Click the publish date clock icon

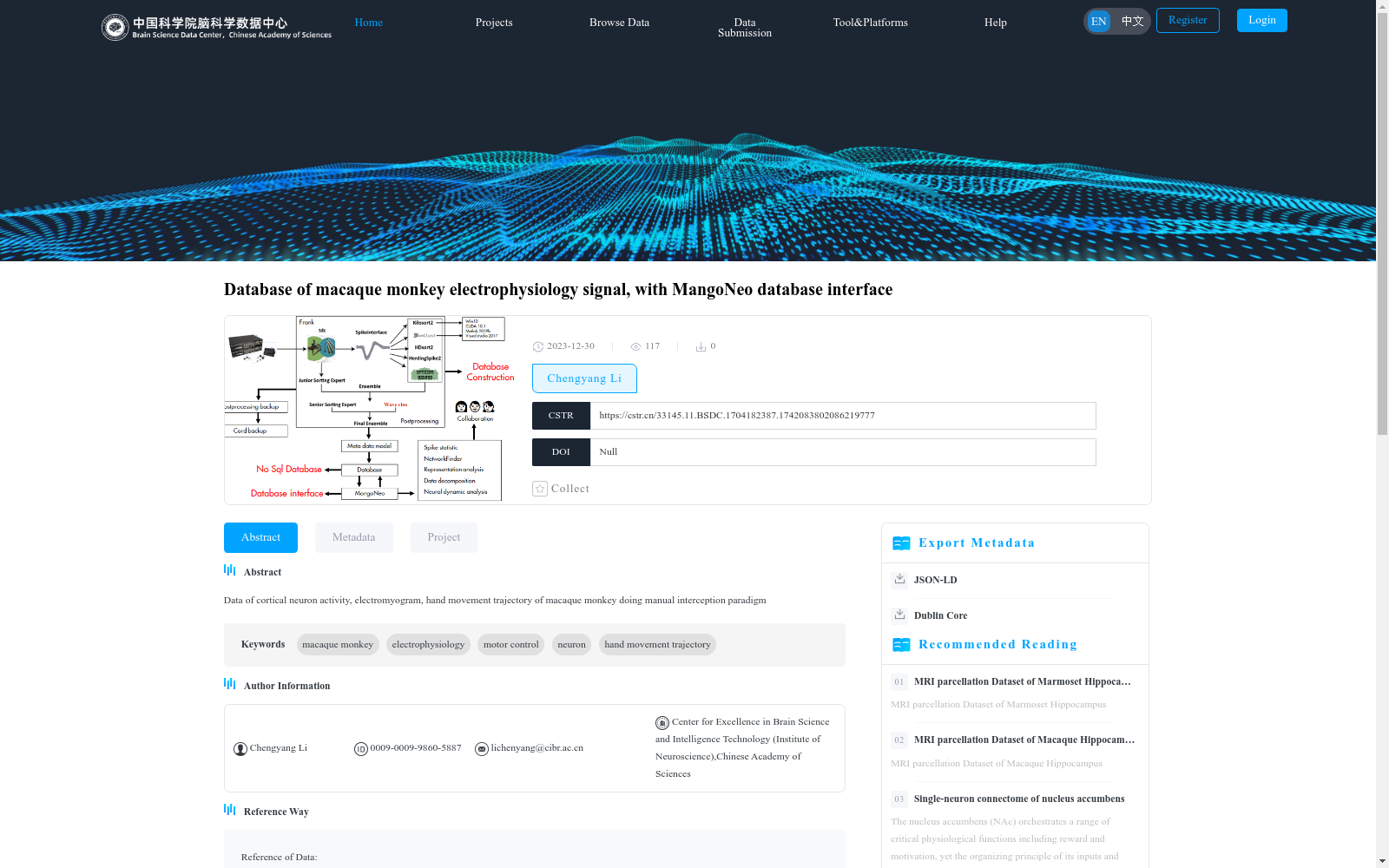point(538,346)
